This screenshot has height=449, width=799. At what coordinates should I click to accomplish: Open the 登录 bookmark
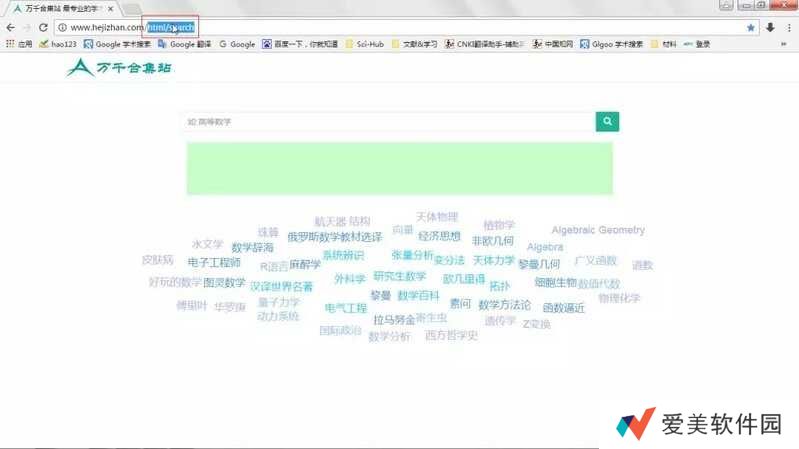point(697,44)
